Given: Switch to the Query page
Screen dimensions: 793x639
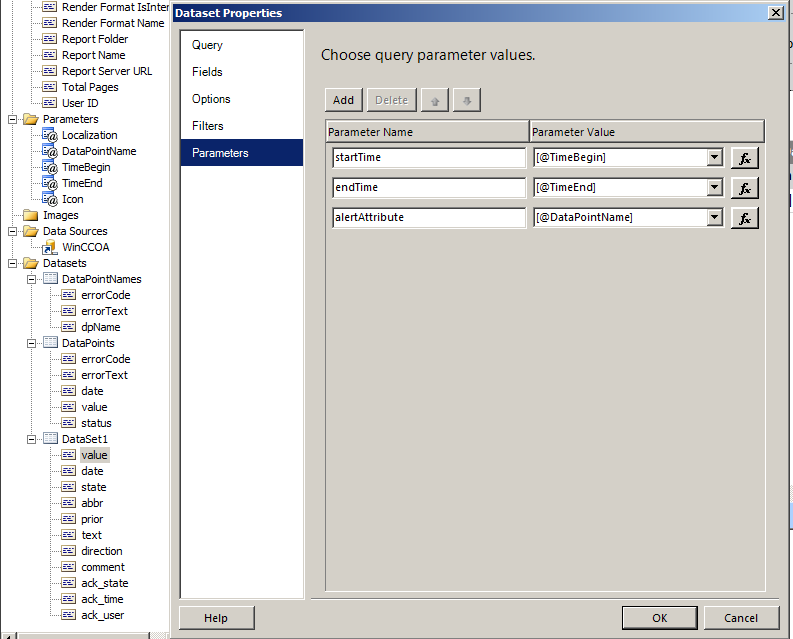Looking at the screenshot, I should click(208, 45).
